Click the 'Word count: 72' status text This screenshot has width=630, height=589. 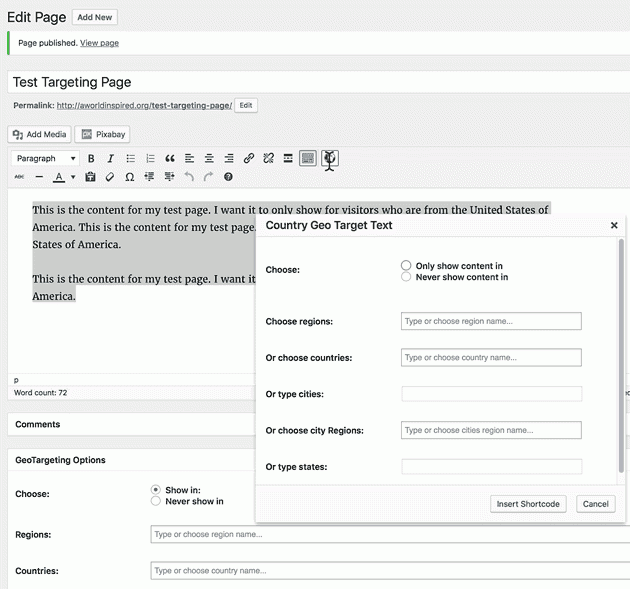[x=41, y=393]
